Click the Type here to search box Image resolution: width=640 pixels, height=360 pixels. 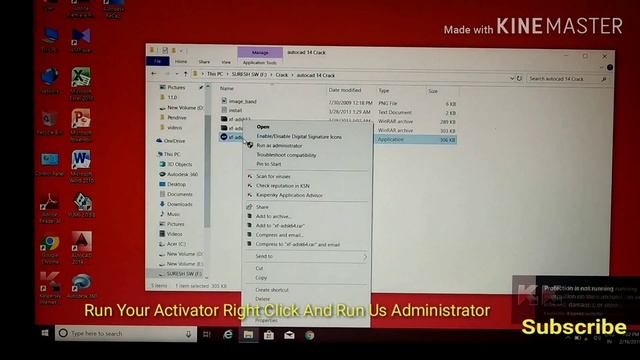point(126,333)
